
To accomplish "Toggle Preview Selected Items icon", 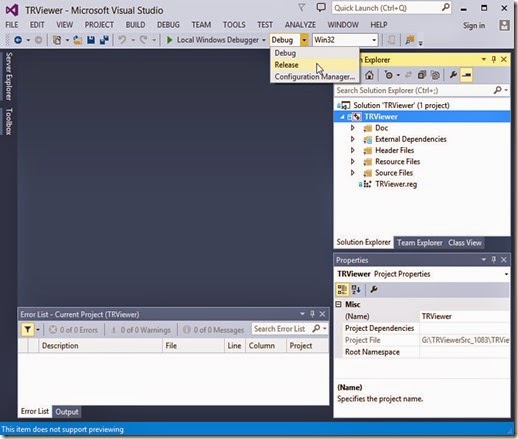I will (x=466, y=75).
